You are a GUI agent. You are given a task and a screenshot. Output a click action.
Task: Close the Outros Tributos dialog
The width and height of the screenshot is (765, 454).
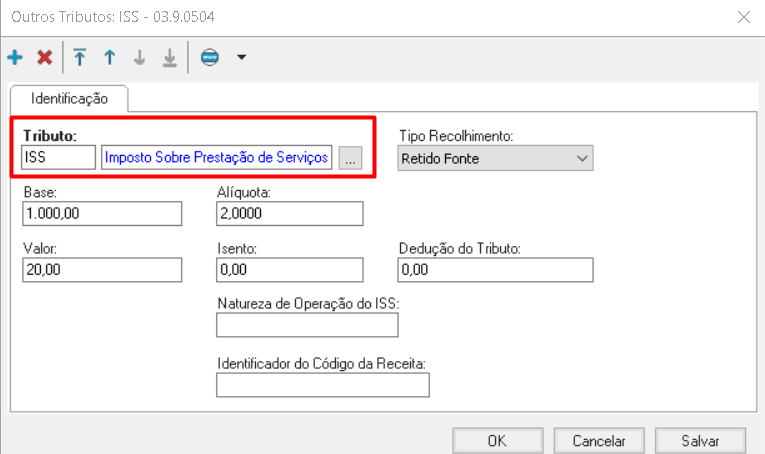coord(744,18)
